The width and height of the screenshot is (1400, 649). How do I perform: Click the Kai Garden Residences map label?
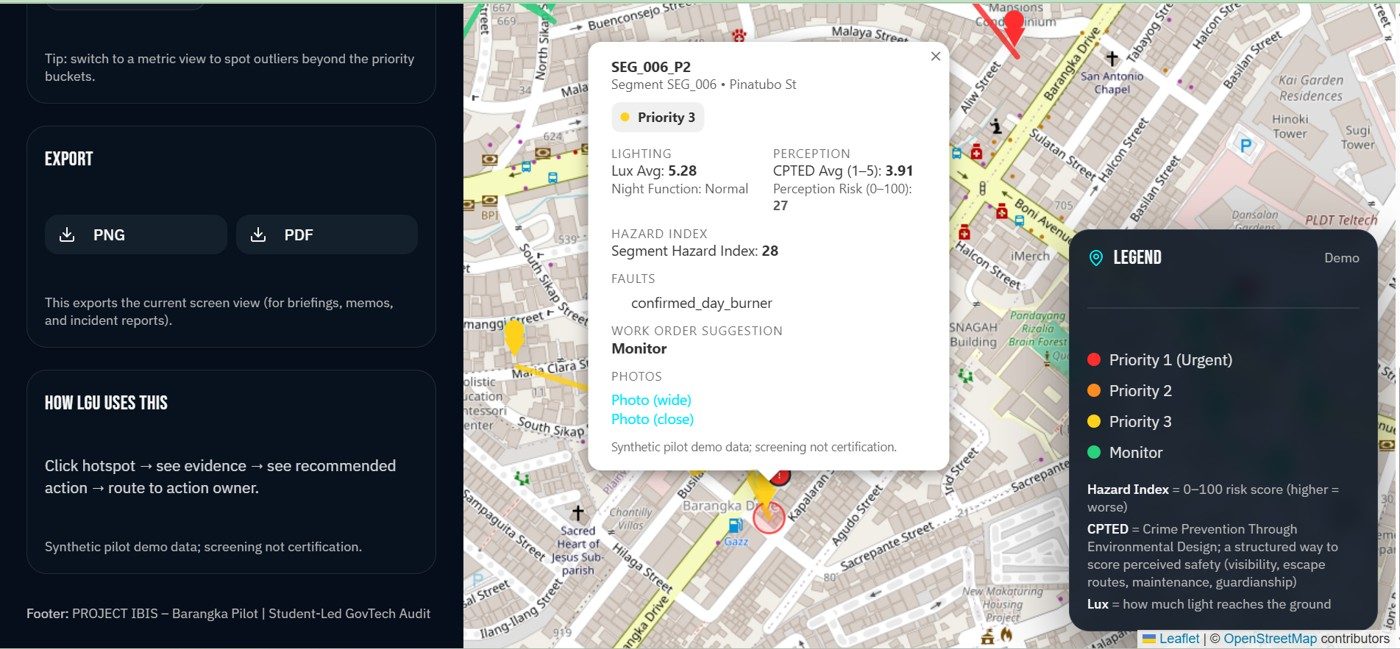click(1311, 88)
